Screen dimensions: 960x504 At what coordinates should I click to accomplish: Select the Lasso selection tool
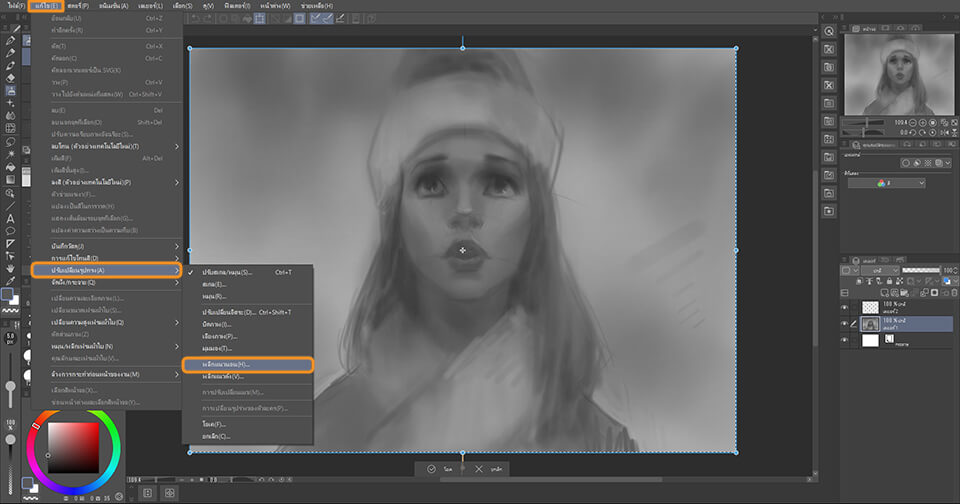tap(10, 141)
